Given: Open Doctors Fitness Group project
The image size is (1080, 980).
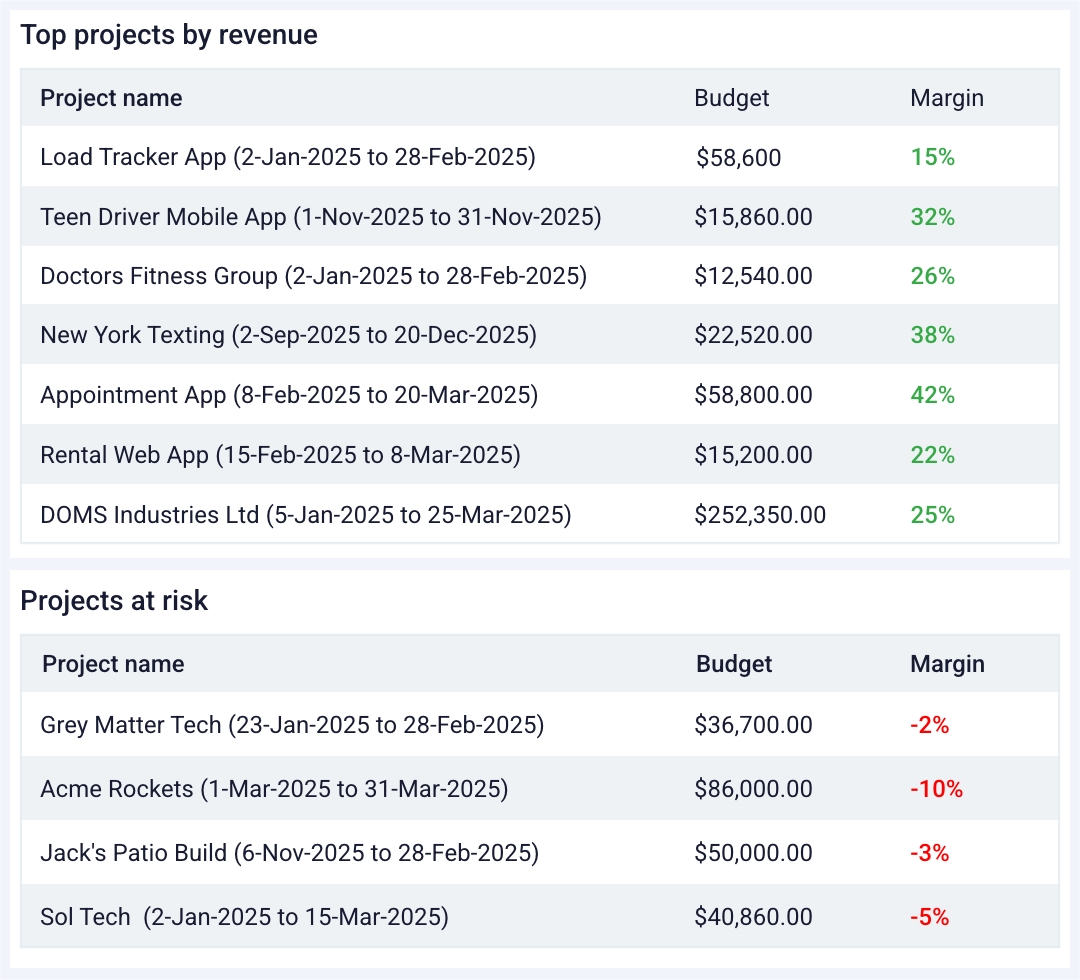Looking at the screenshot, I should pyautogui.click(x=313, y=276).
